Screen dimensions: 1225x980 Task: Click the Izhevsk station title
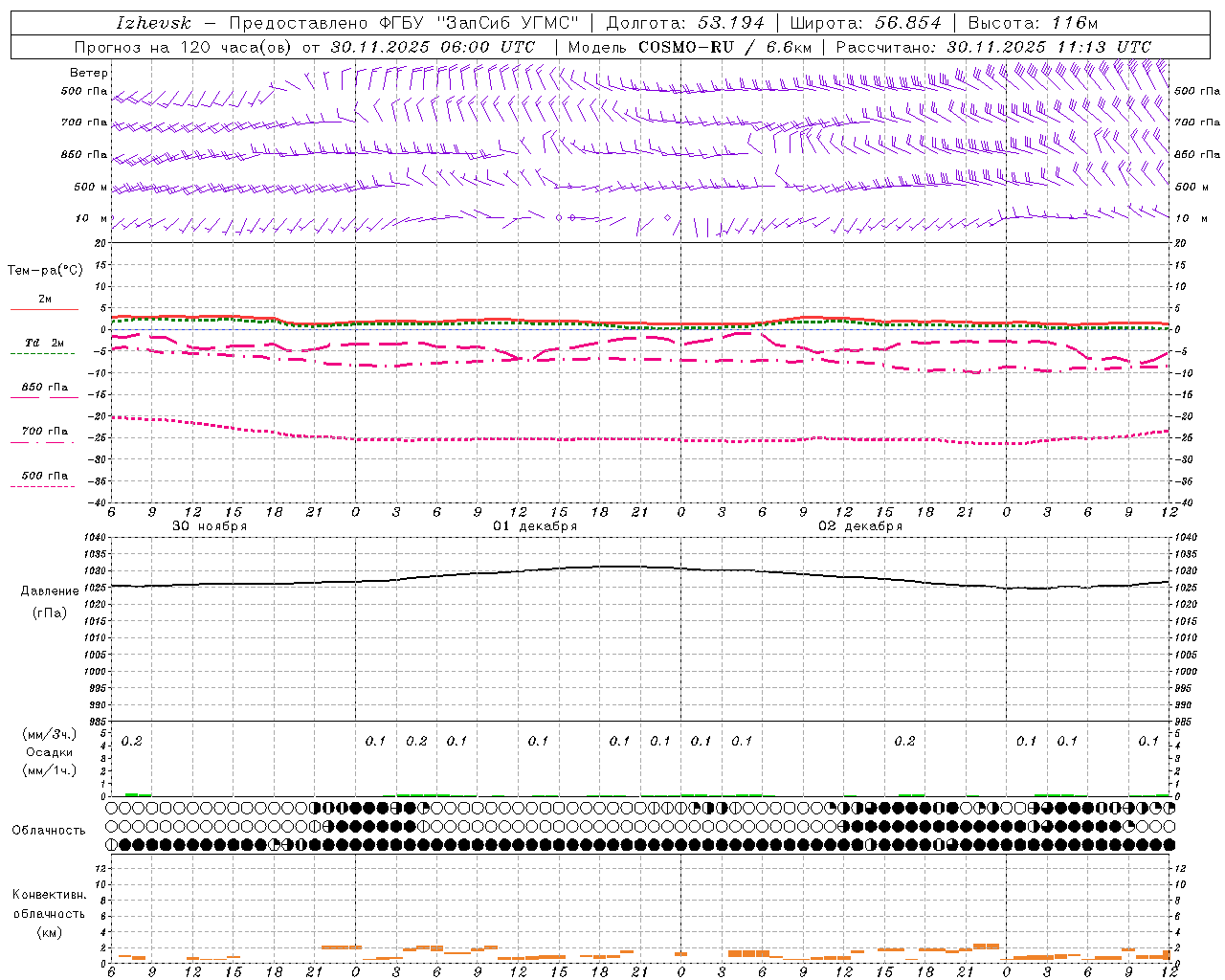pos(153,23)
